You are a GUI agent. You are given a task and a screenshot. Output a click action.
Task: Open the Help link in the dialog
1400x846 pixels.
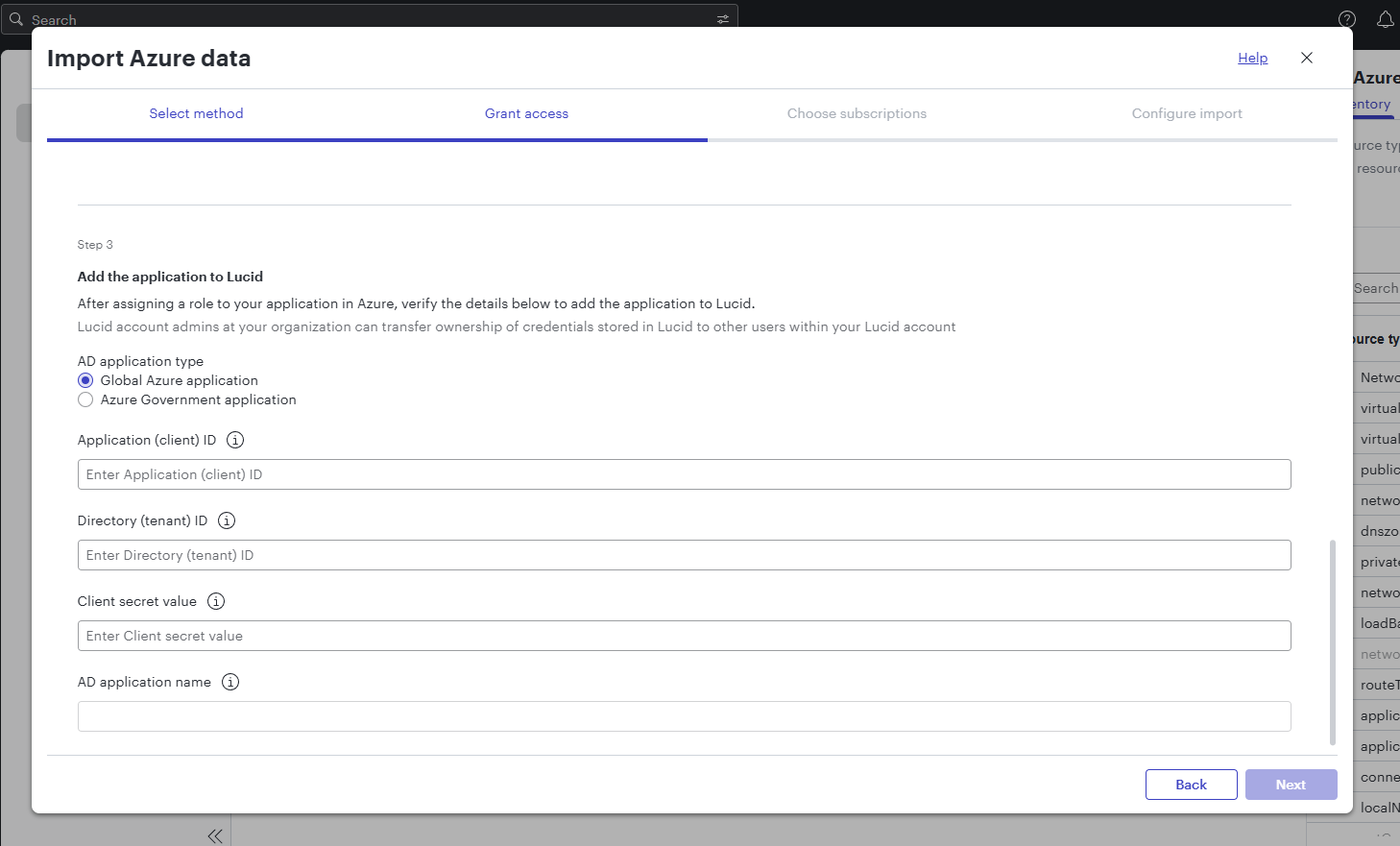click(x=1252, y=58)
